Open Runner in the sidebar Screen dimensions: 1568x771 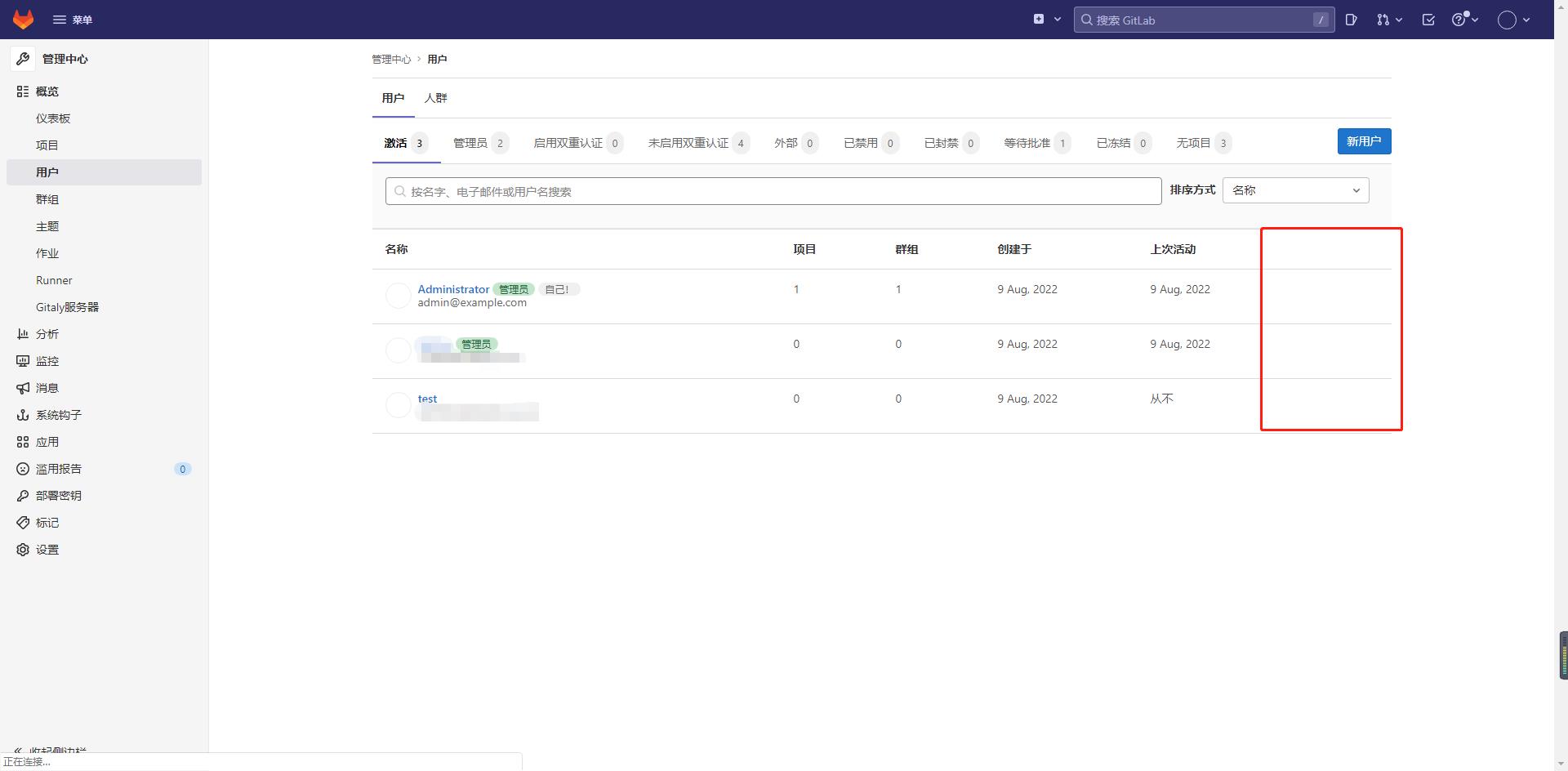pyautogui.click(x=54, y=280)
